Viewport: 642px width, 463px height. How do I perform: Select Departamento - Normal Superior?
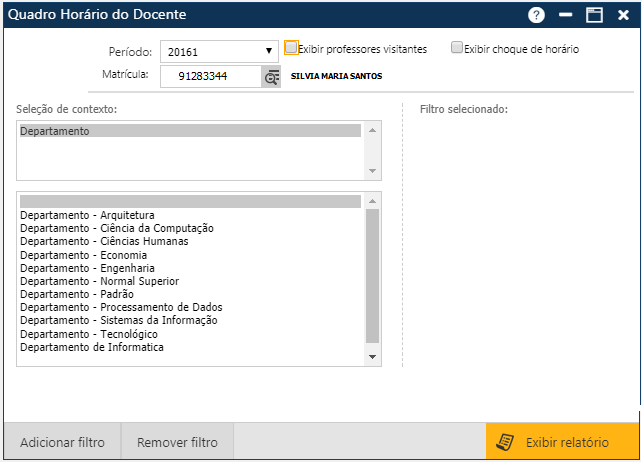pos(190,281)
